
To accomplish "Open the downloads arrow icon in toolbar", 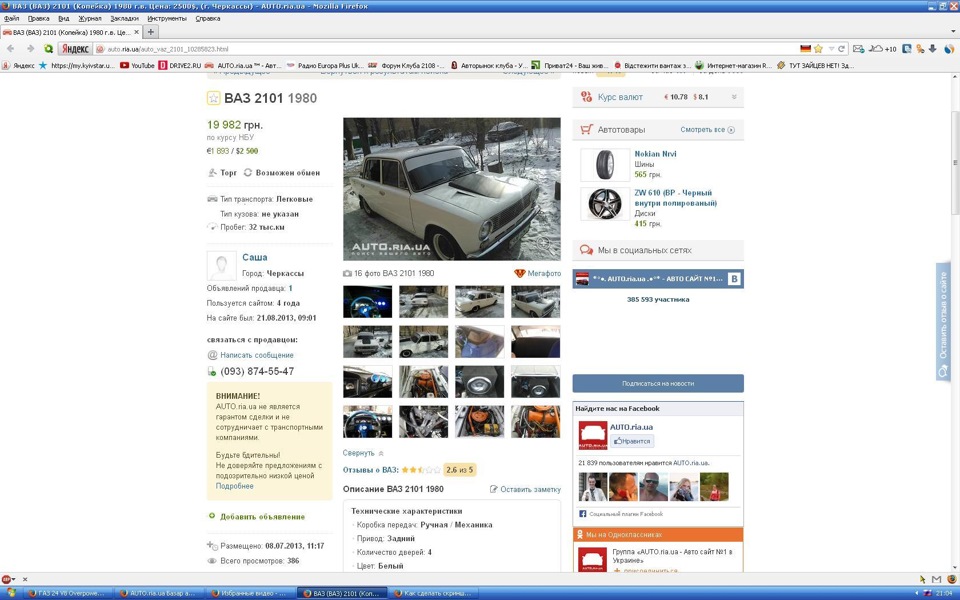I will point(932,48).
